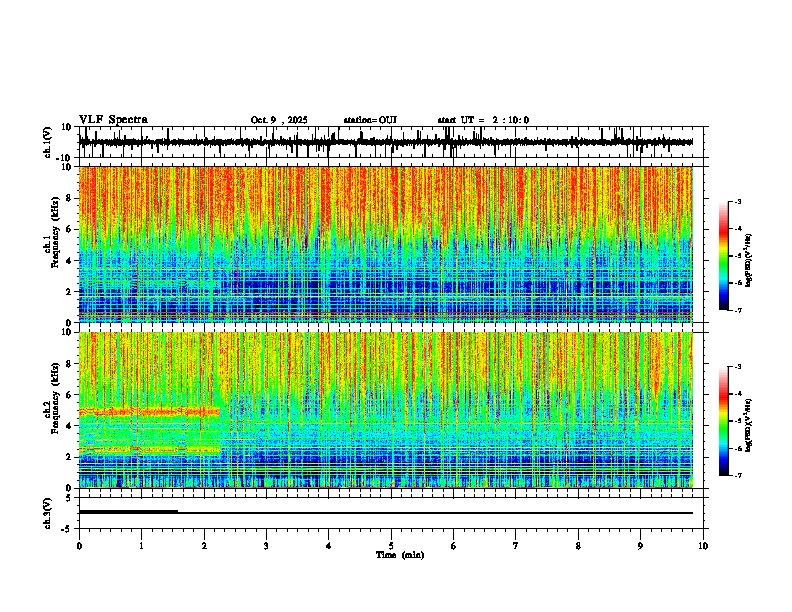The height and width of the screenshot is (612, 792).
Task: Click the ch.1 voltage waveform trace
Action: 386,142
